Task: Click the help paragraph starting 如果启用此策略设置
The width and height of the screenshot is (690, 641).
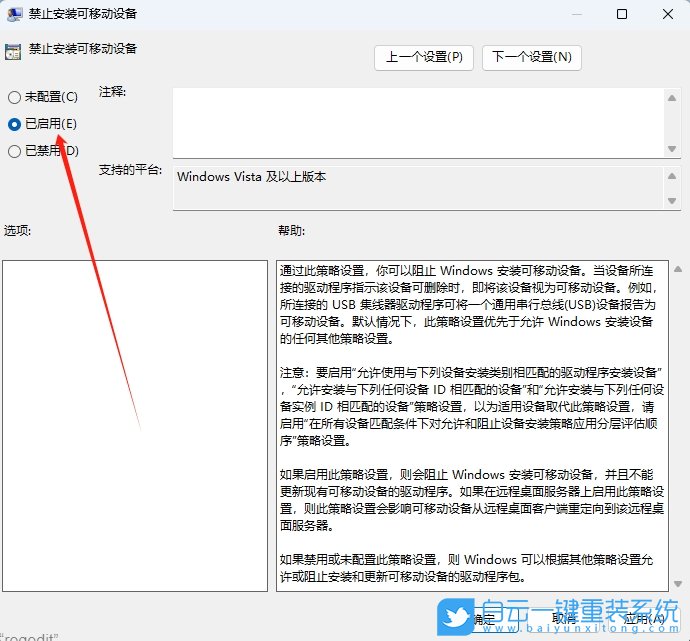Action: 472,500
